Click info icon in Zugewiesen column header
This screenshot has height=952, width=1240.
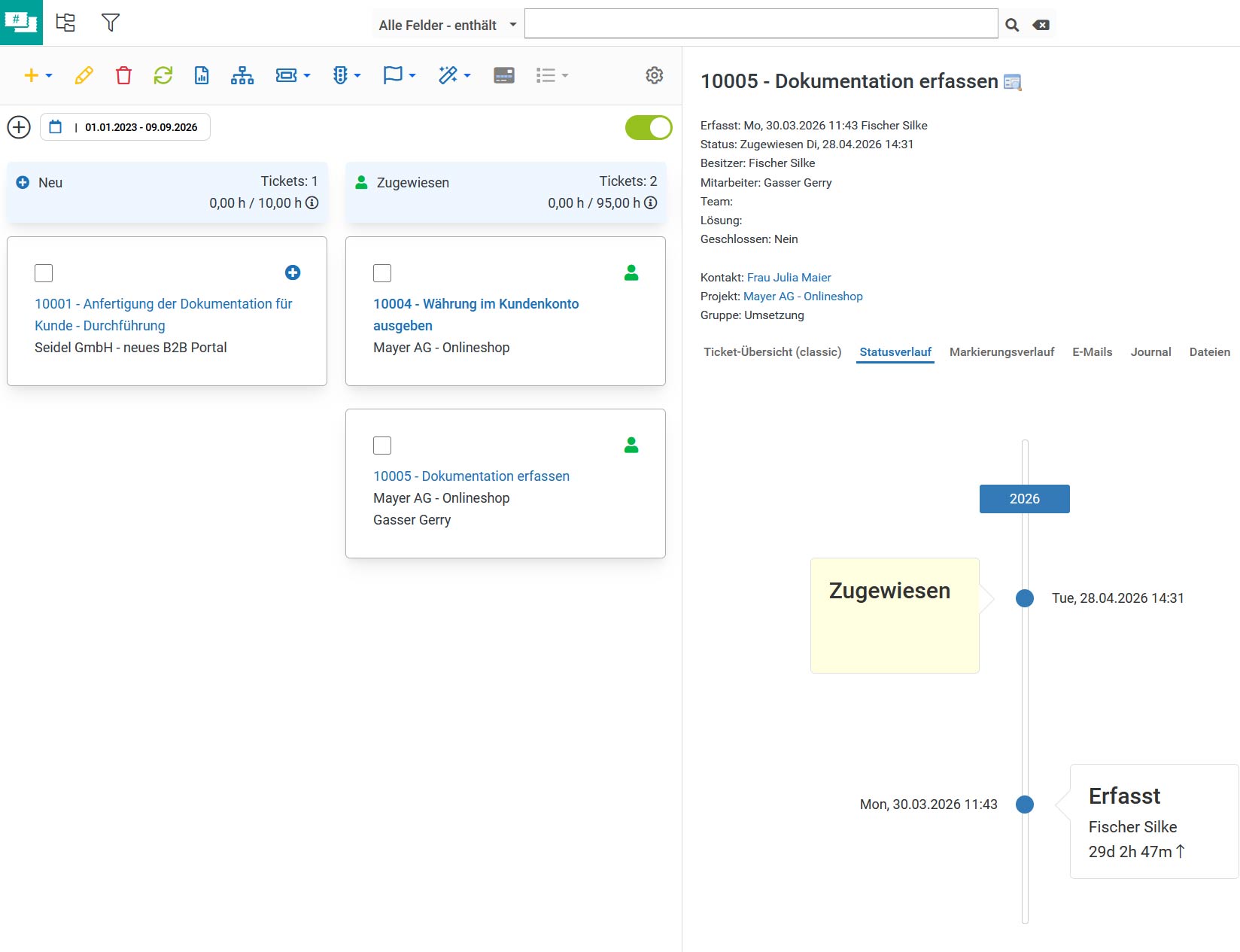coord(651,202)
